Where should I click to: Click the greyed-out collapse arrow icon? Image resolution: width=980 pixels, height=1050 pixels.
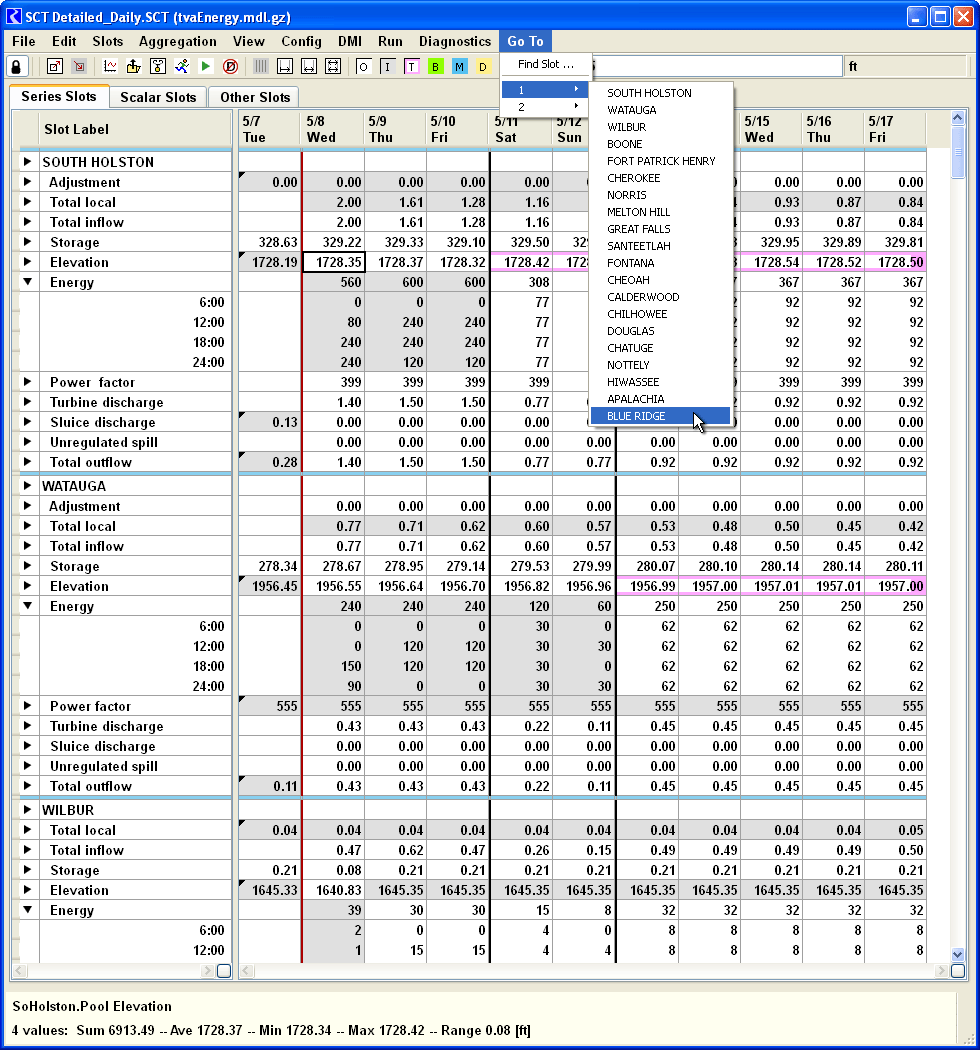[80, 66]
